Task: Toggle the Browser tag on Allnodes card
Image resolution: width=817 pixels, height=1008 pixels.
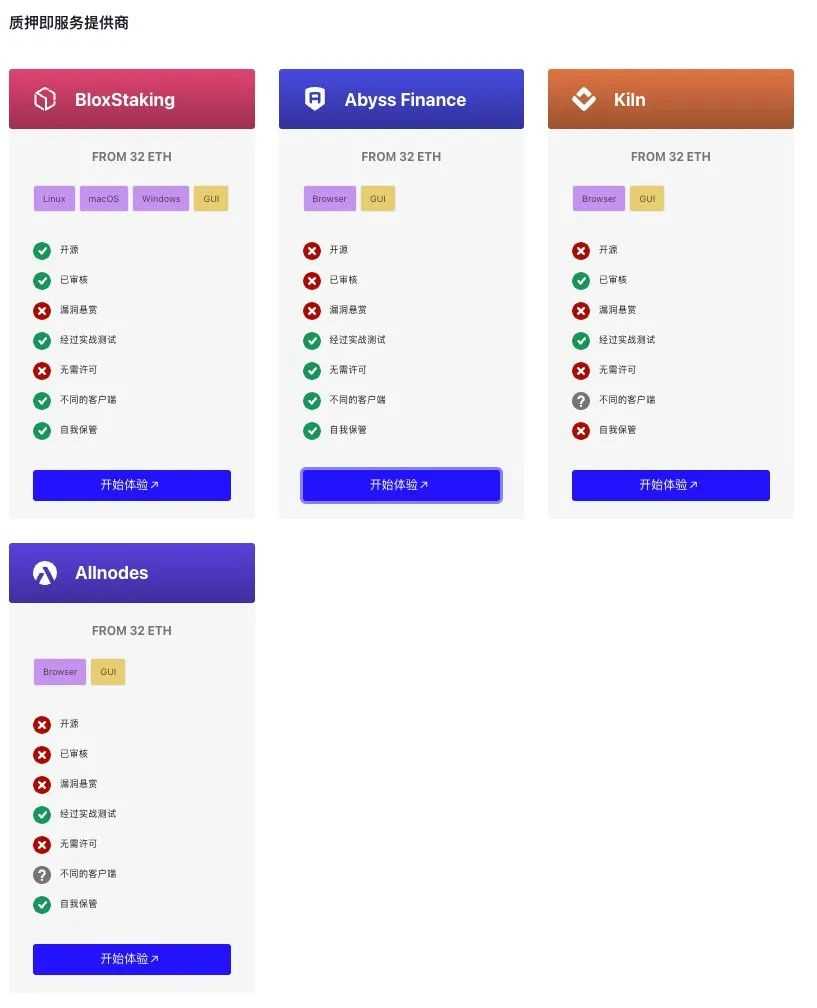Action: point(59,671)
